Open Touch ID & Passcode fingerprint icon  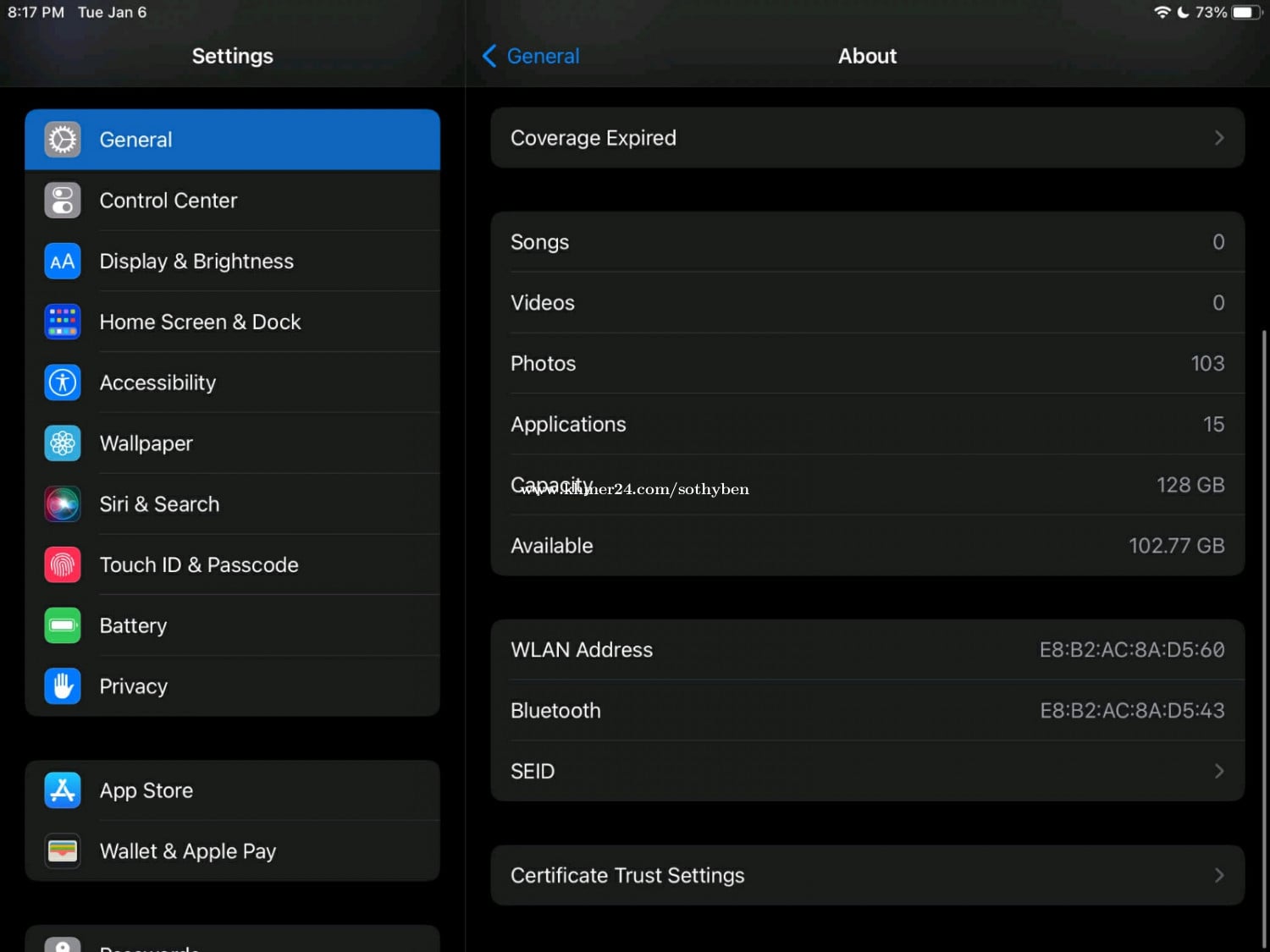click(63, 565)
